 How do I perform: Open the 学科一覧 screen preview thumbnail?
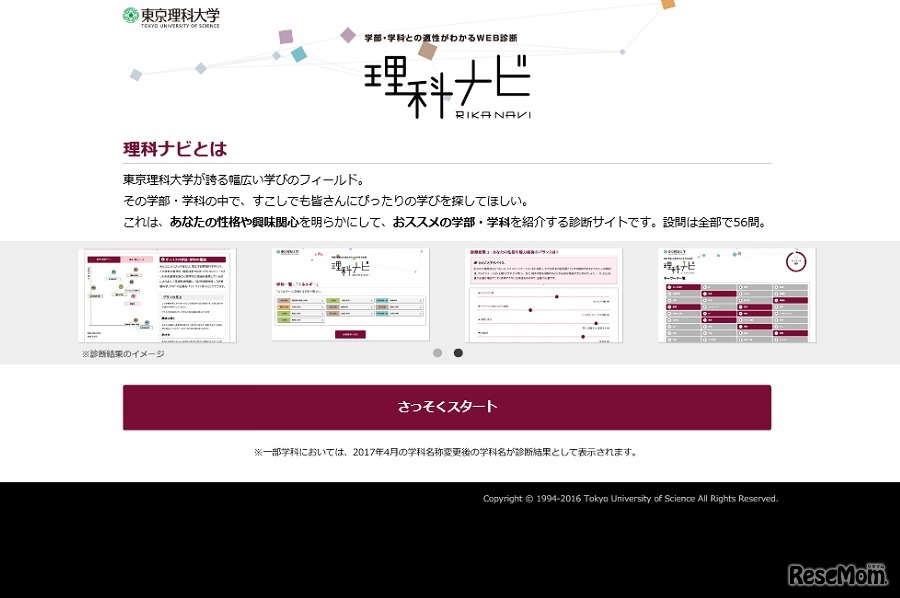pos(350,294)
